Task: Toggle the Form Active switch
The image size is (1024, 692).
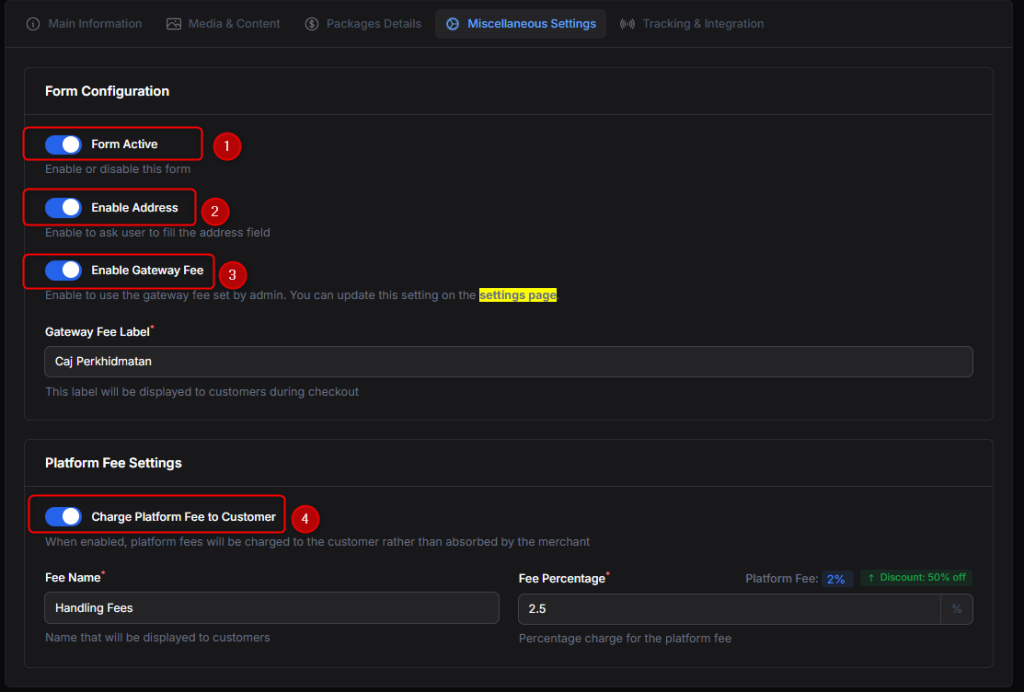Action: 63,144
